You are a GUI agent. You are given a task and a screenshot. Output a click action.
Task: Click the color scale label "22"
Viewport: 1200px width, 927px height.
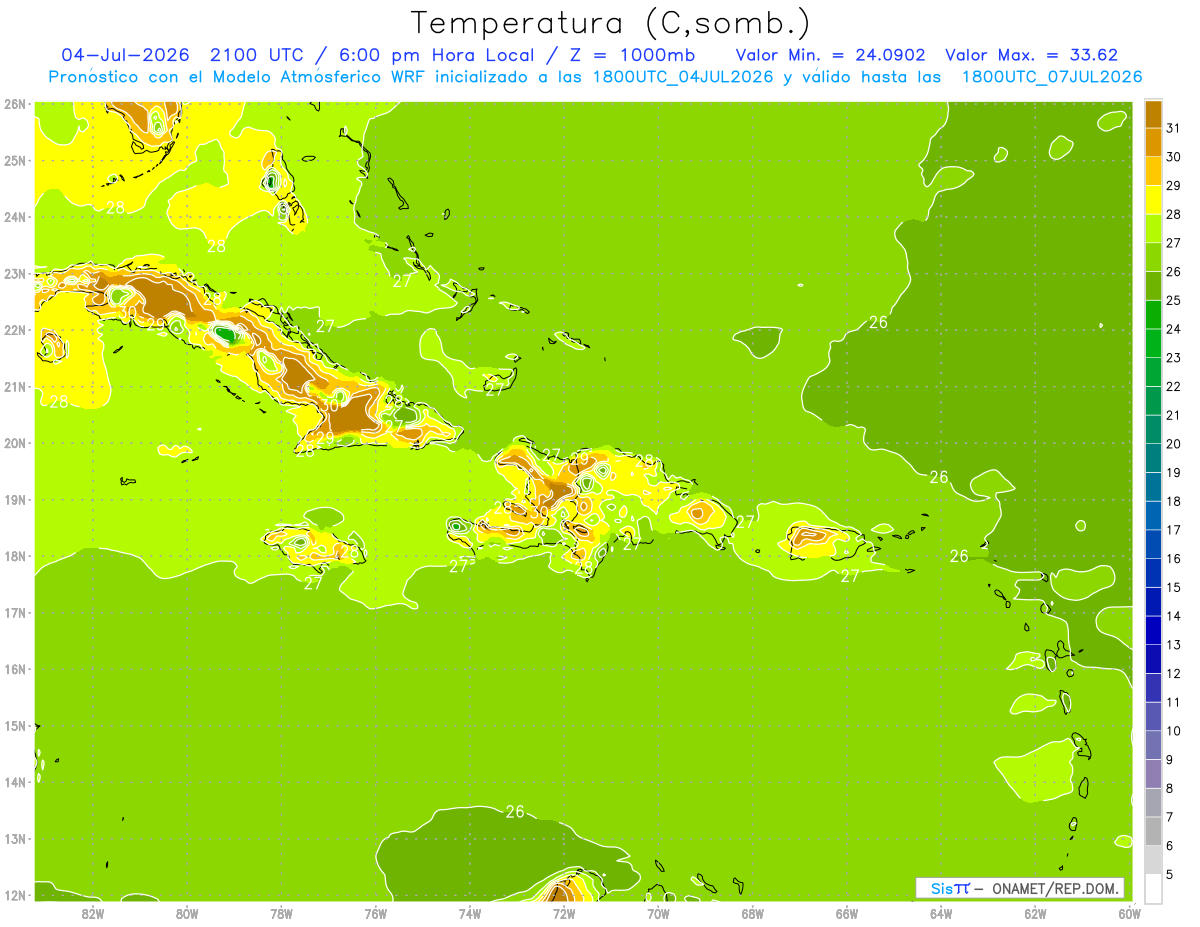point(1173,386)
